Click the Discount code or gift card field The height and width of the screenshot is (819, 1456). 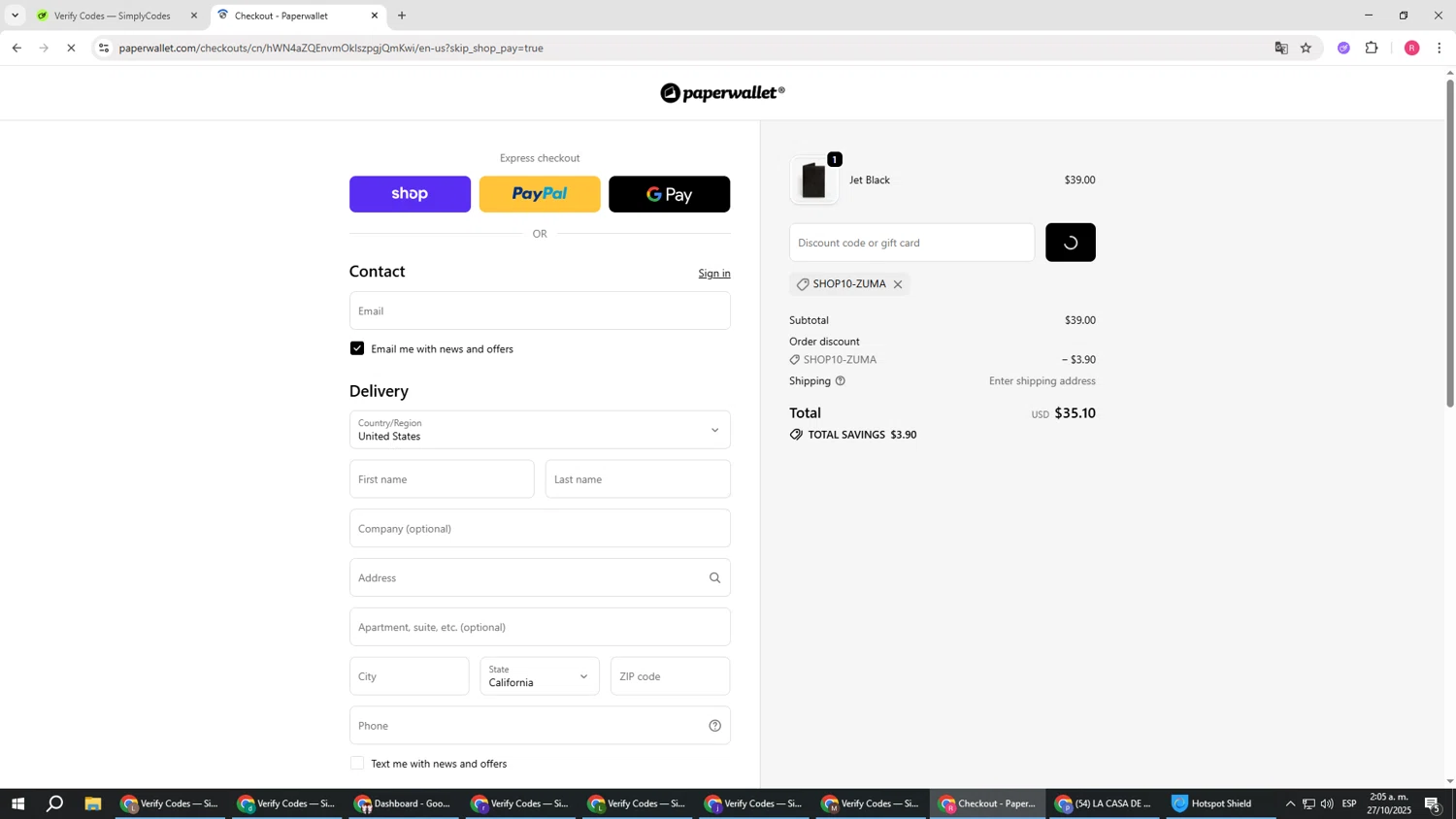pos(912,243)
